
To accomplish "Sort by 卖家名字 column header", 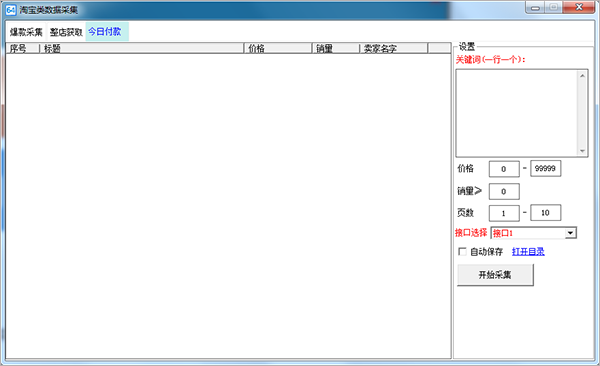I will tap(393, 48).
